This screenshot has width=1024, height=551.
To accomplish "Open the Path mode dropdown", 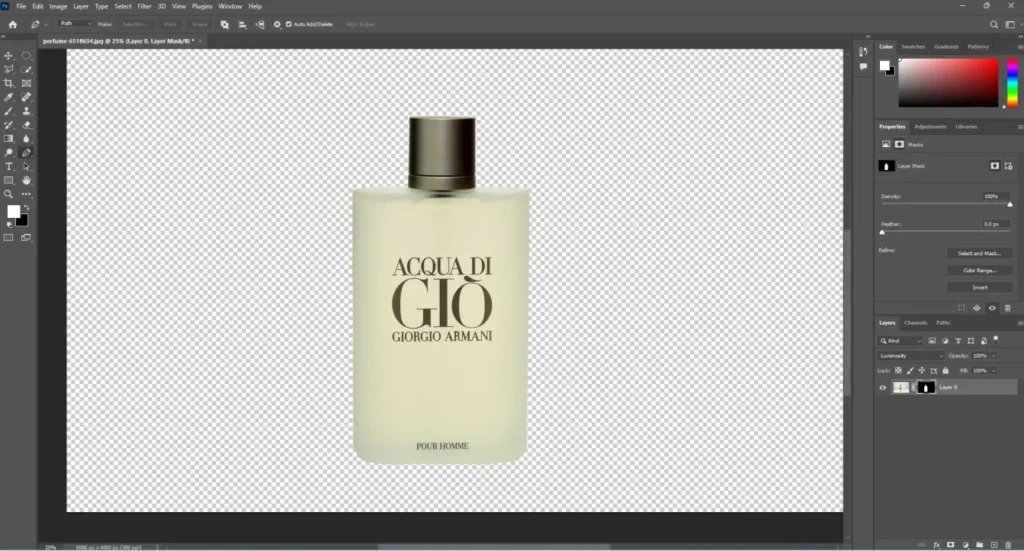I will 75,24.
